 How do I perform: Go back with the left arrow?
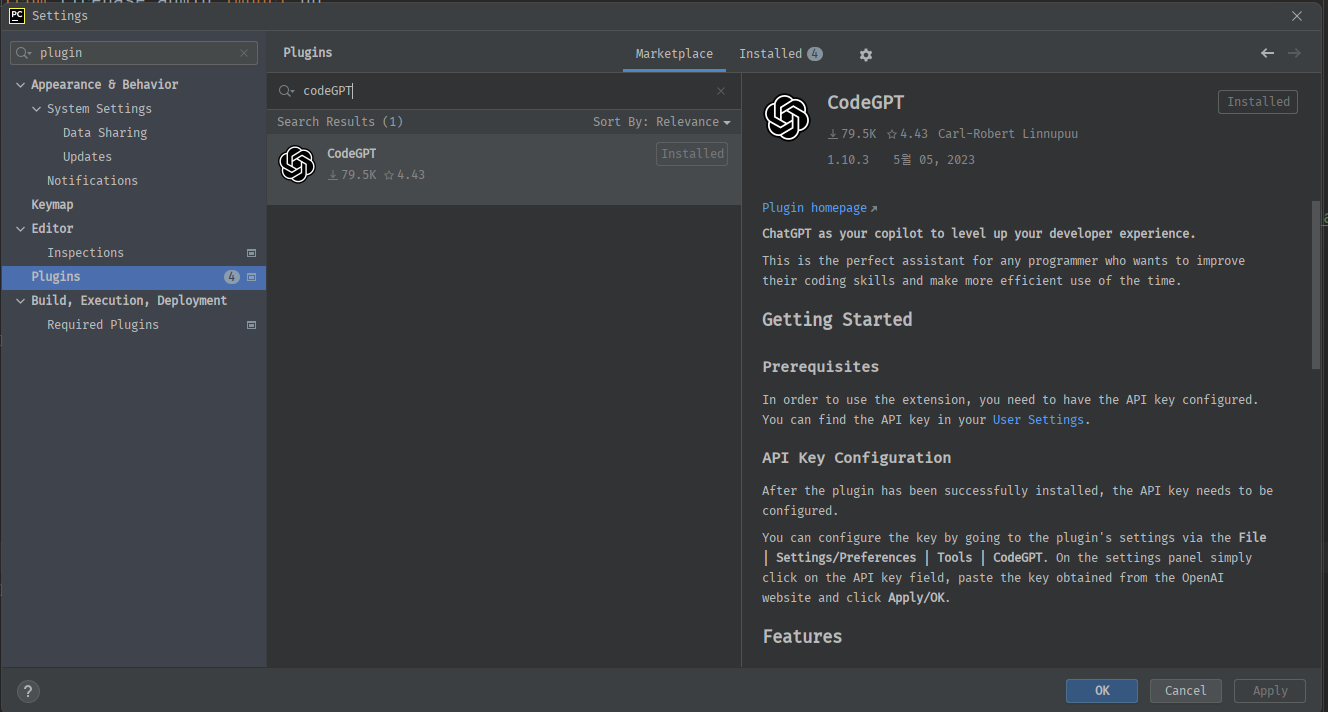[x=1268, y=53]
